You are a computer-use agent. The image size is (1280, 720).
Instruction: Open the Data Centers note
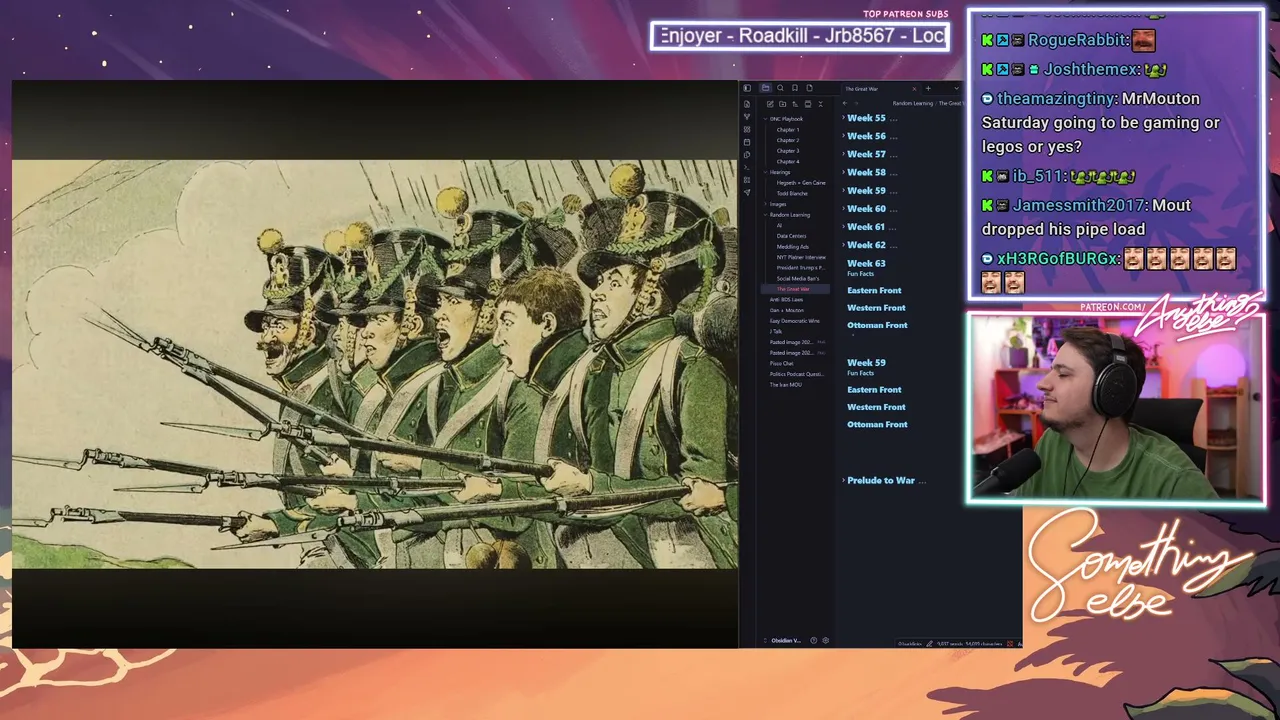pos(791,236)
